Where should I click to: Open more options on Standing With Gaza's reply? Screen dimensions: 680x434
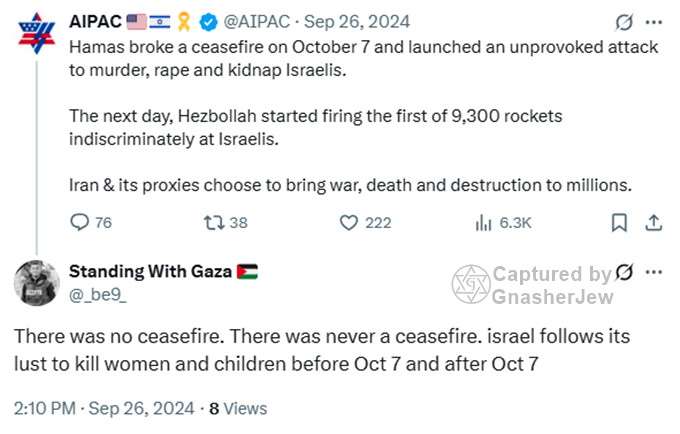point(654,272)
